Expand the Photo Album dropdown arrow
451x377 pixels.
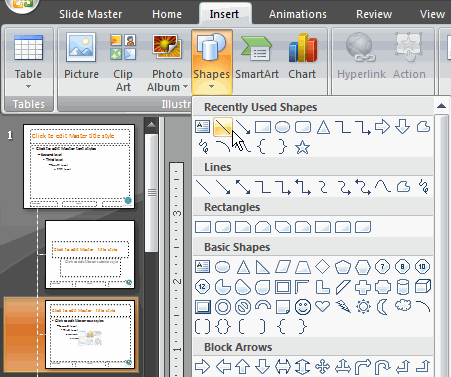coord(186,87)
